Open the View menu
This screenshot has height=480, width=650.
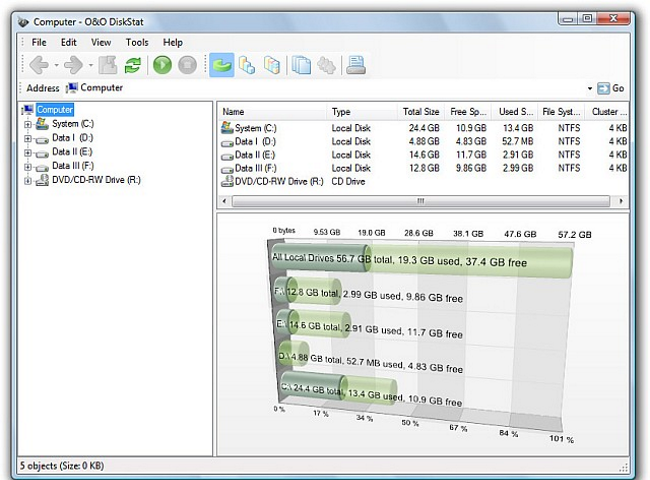point(101,42)
